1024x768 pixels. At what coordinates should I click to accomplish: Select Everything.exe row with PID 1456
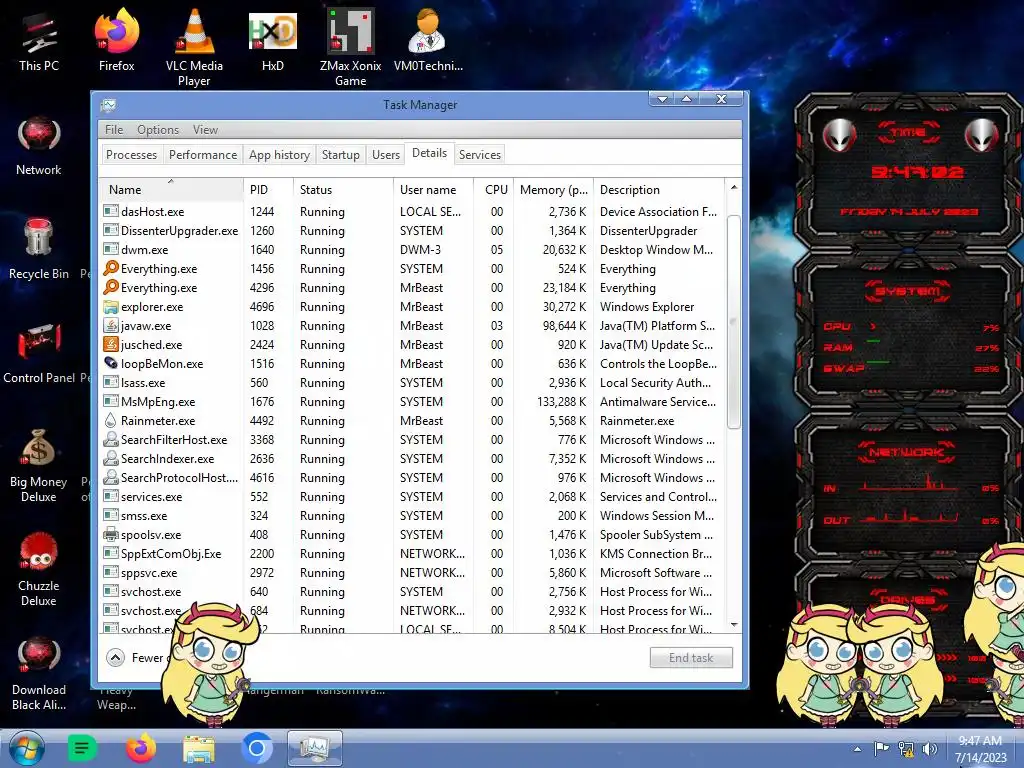click(x=411, y=269)
